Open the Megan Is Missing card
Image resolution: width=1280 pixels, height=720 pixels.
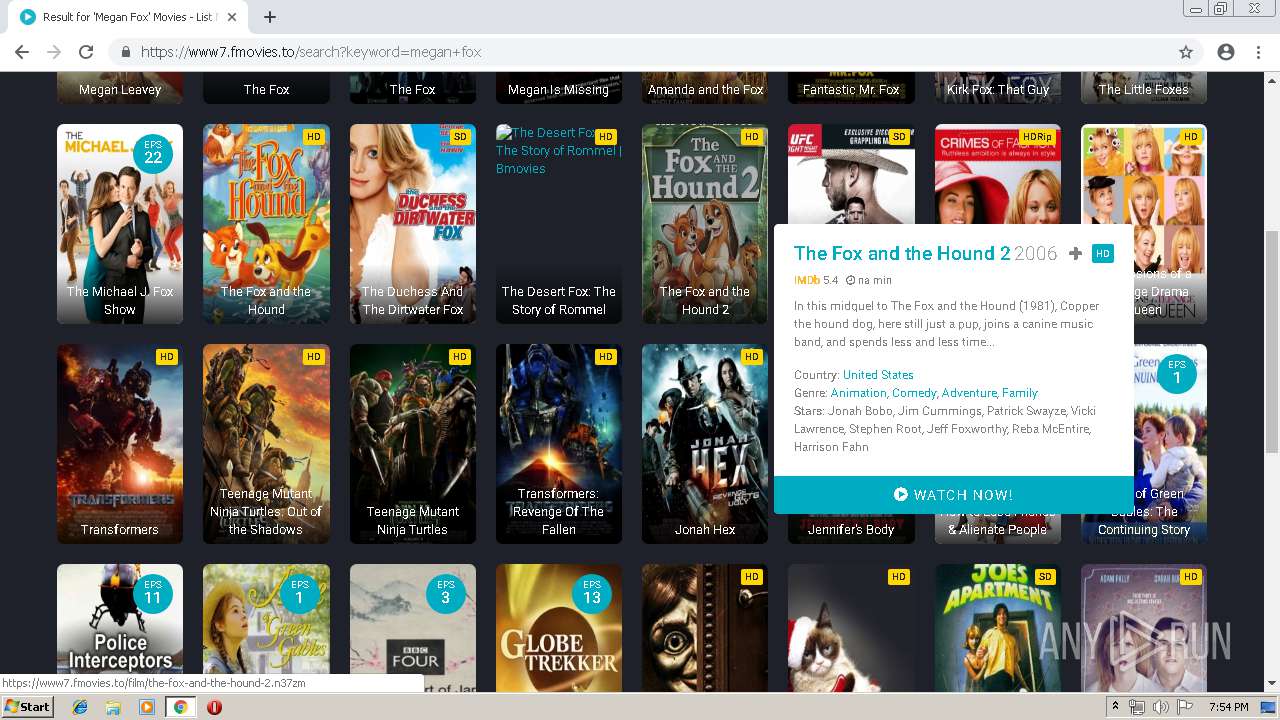[x=559, y=88]
